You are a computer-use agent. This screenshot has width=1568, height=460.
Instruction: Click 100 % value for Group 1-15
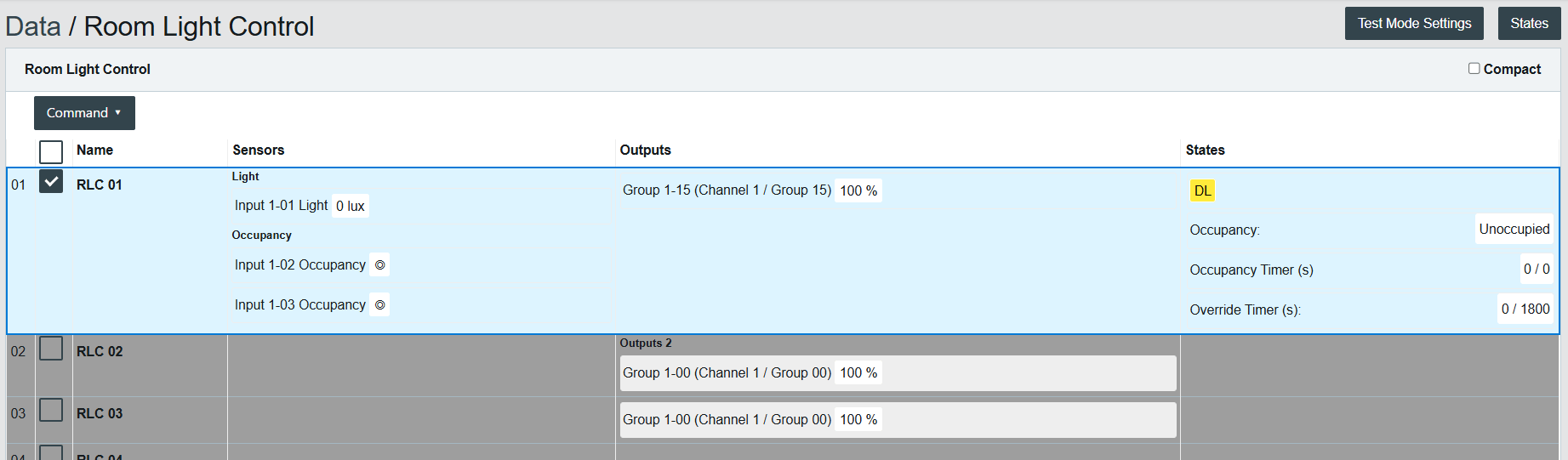[x=858, y=191]
